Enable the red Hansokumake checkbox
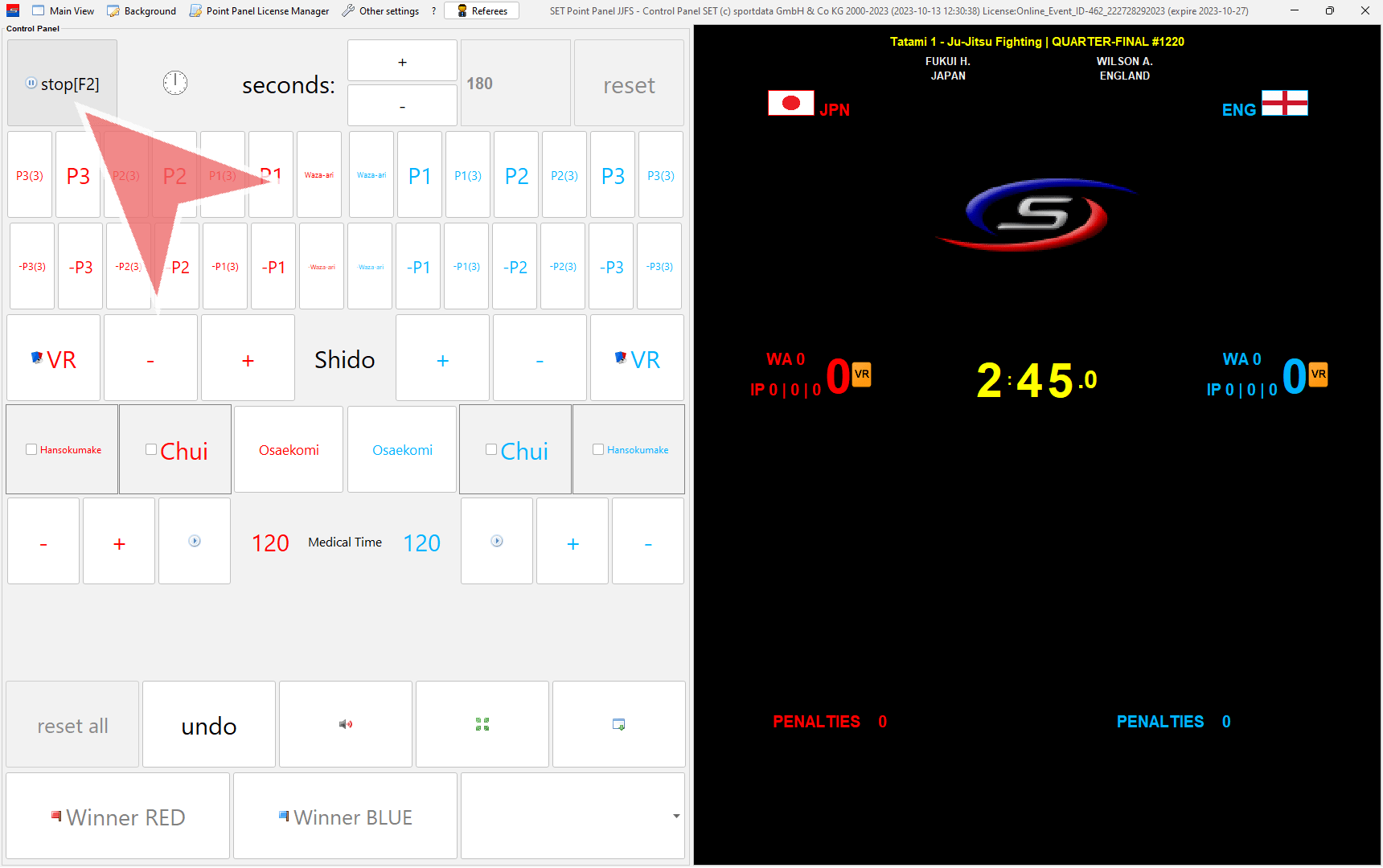 (31, 449)
